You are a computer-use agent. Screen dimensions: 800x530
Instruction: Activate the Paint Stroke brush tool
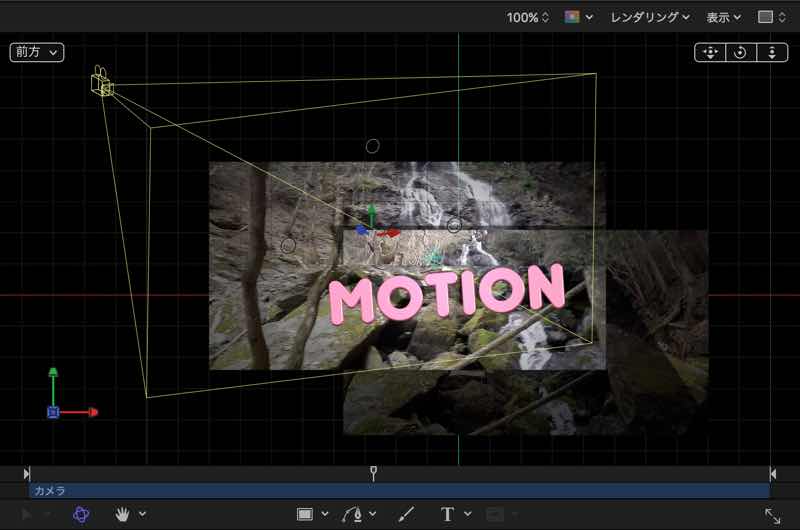click(x=406, y=514)
